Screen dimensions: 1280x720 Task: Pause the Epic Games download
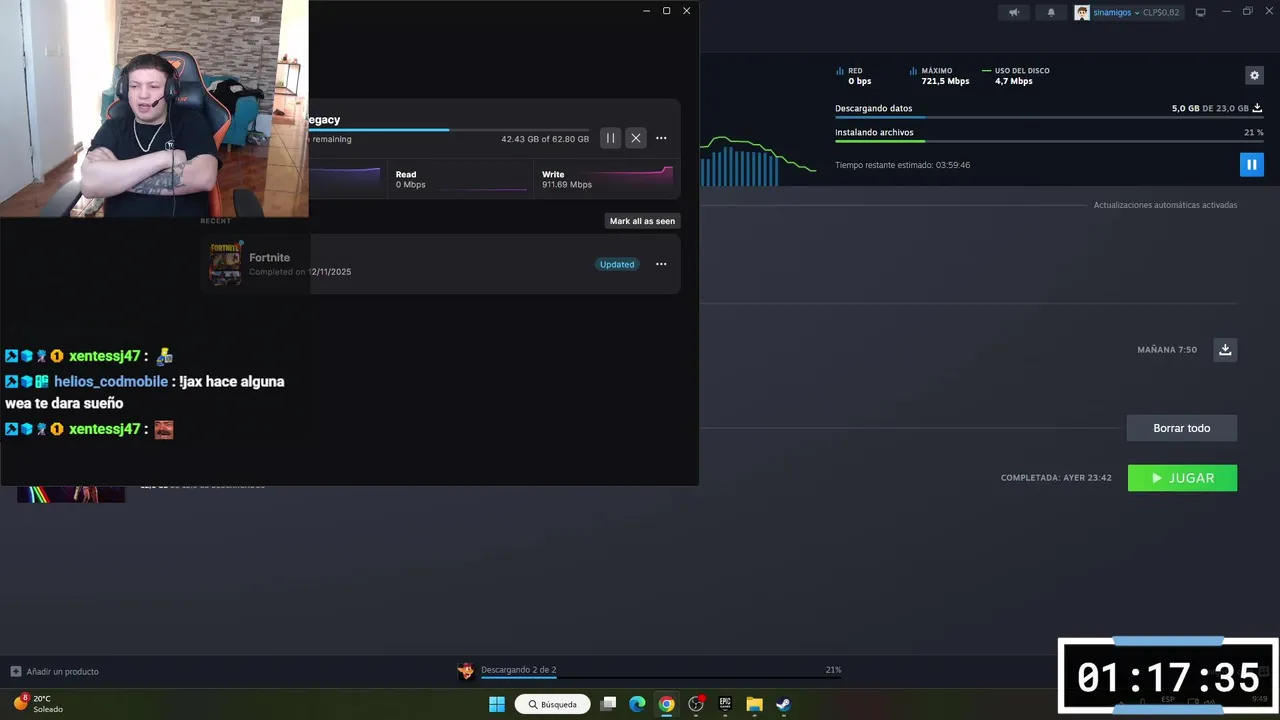click(610, 138)
